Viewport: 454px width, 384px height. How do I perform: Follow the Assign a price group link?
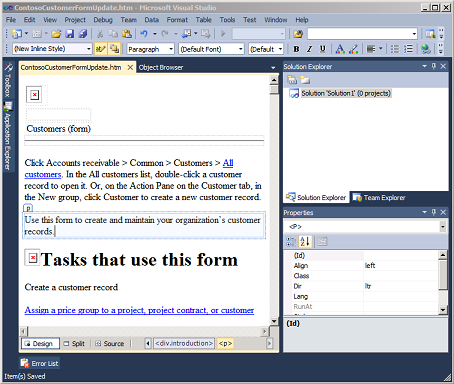(x=139, y=310)
